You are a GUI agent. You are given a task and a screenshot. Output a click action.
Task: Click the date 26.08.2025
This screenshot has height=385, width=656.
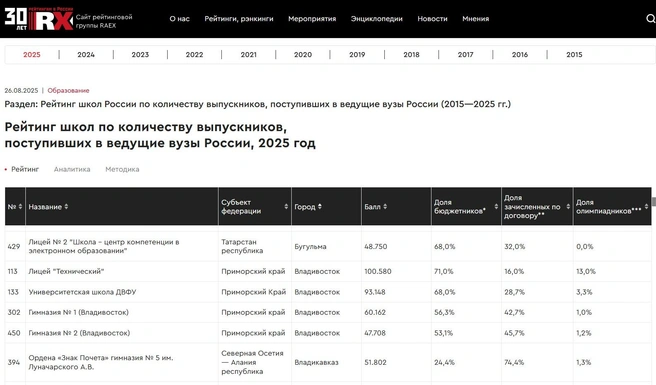(21, 90)
